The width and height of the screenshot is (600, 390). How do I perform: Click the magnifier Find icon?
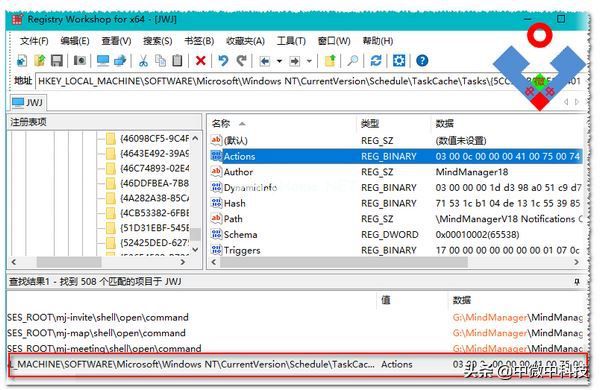tap(352, 60)
